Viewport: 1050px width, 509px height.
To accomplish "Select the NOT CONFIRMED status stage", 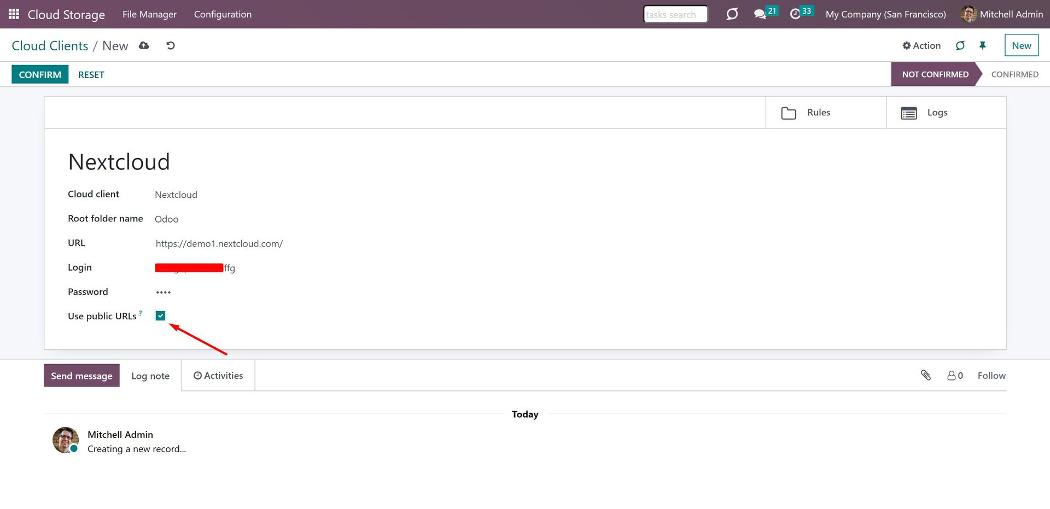I will coord(935,74).
